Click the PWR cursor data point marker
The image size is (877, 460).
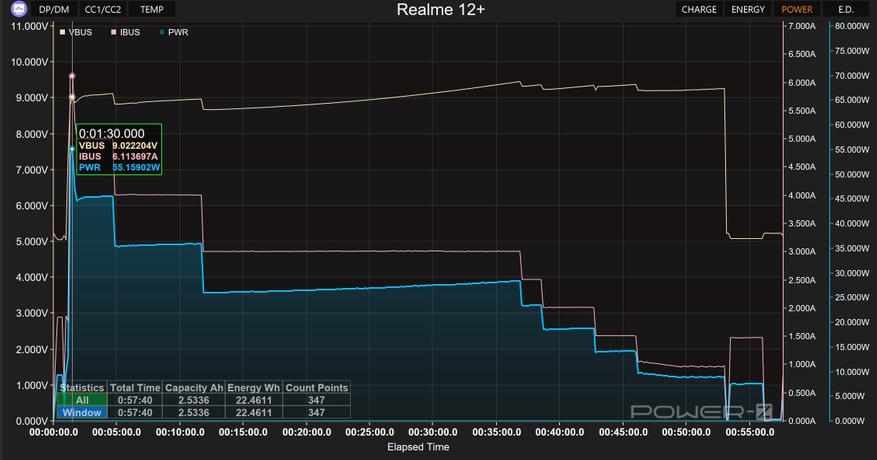(72, 149)
